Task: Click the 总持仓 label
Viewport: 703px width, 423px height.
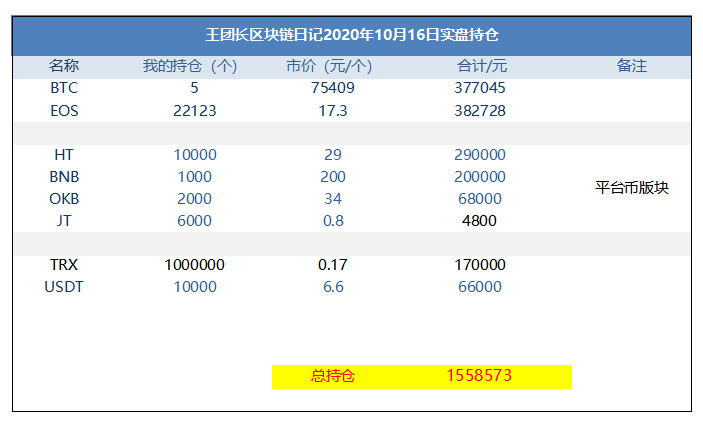Action: (333, 375)
